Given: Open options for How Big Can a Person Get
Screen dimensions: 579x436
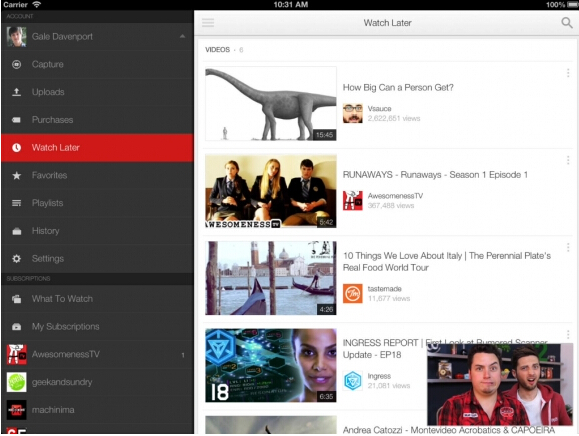Looking at the screenshot, I should [x=568, y=73].
